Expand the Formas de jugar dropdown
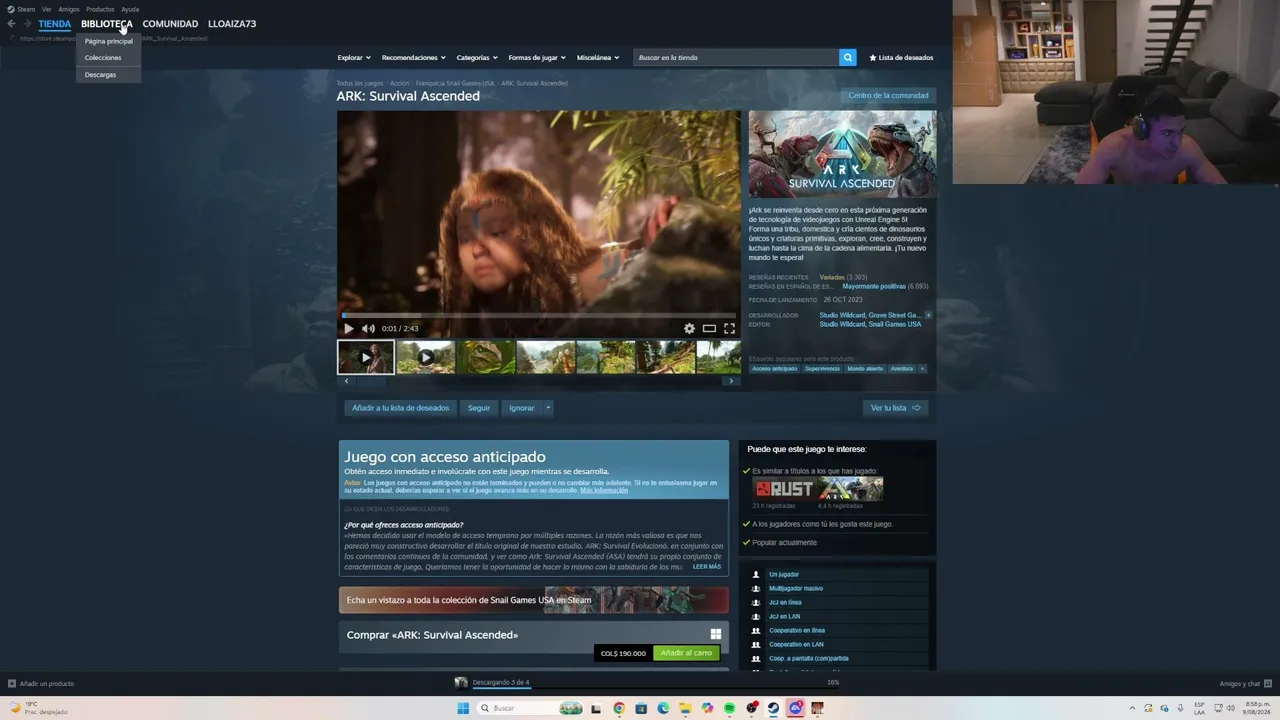 pos(537,58)
